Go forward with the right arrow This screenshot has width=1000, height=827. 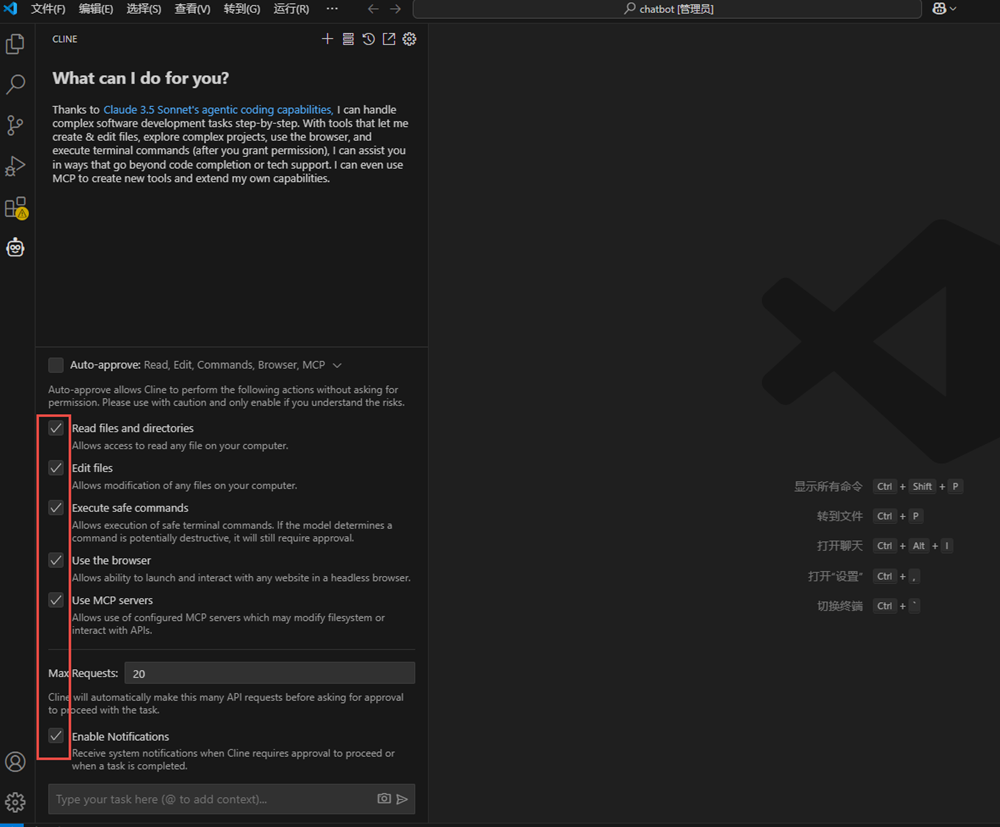(395, 9)
